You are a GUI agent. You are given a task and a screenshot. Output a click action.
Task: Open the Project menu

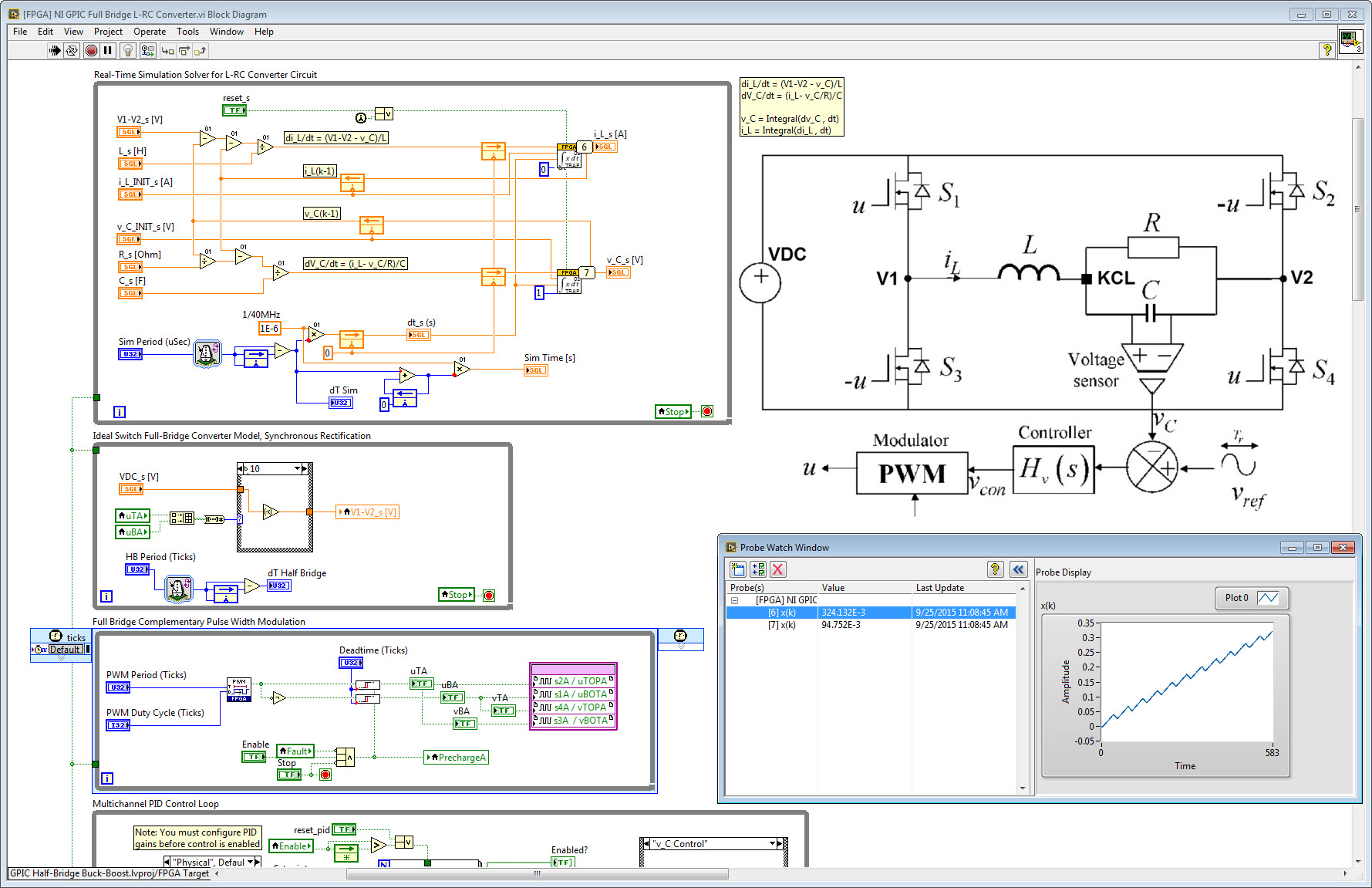point(108,32)
